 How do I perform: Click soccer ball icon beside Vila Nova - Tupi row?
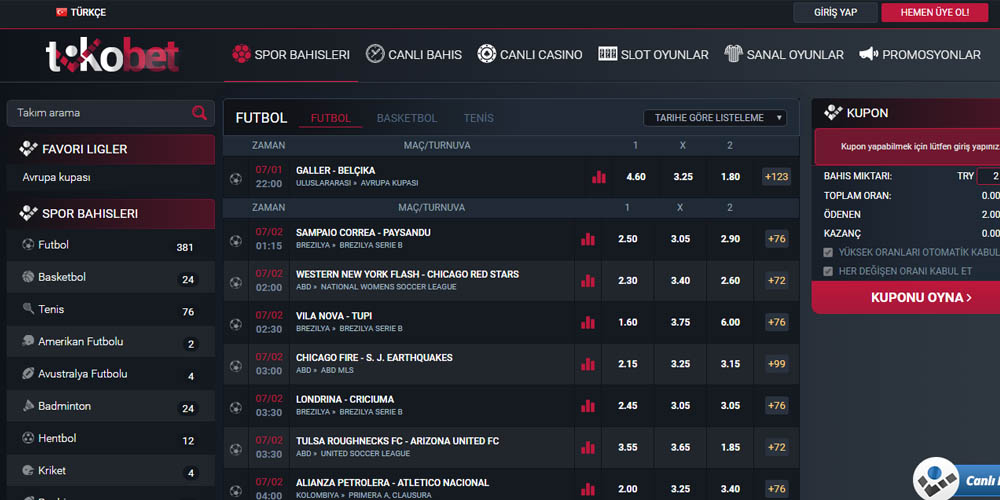click(235, 324)
